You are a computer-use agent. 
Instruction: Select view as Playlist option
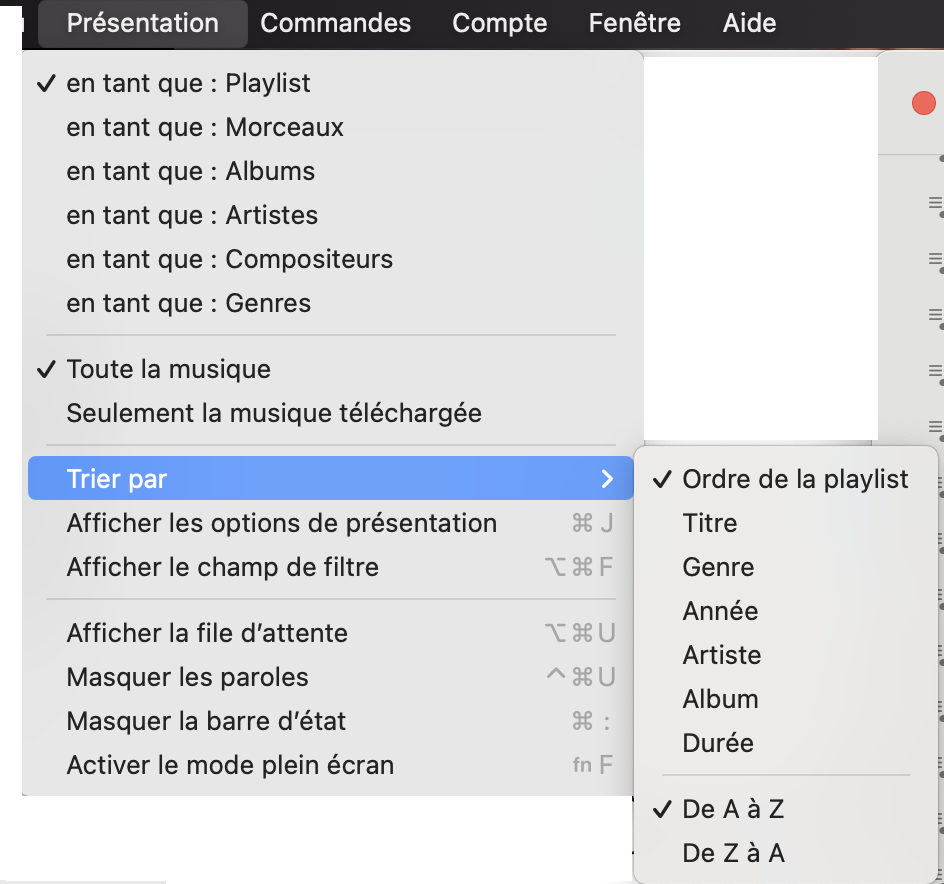click(188, 83)
